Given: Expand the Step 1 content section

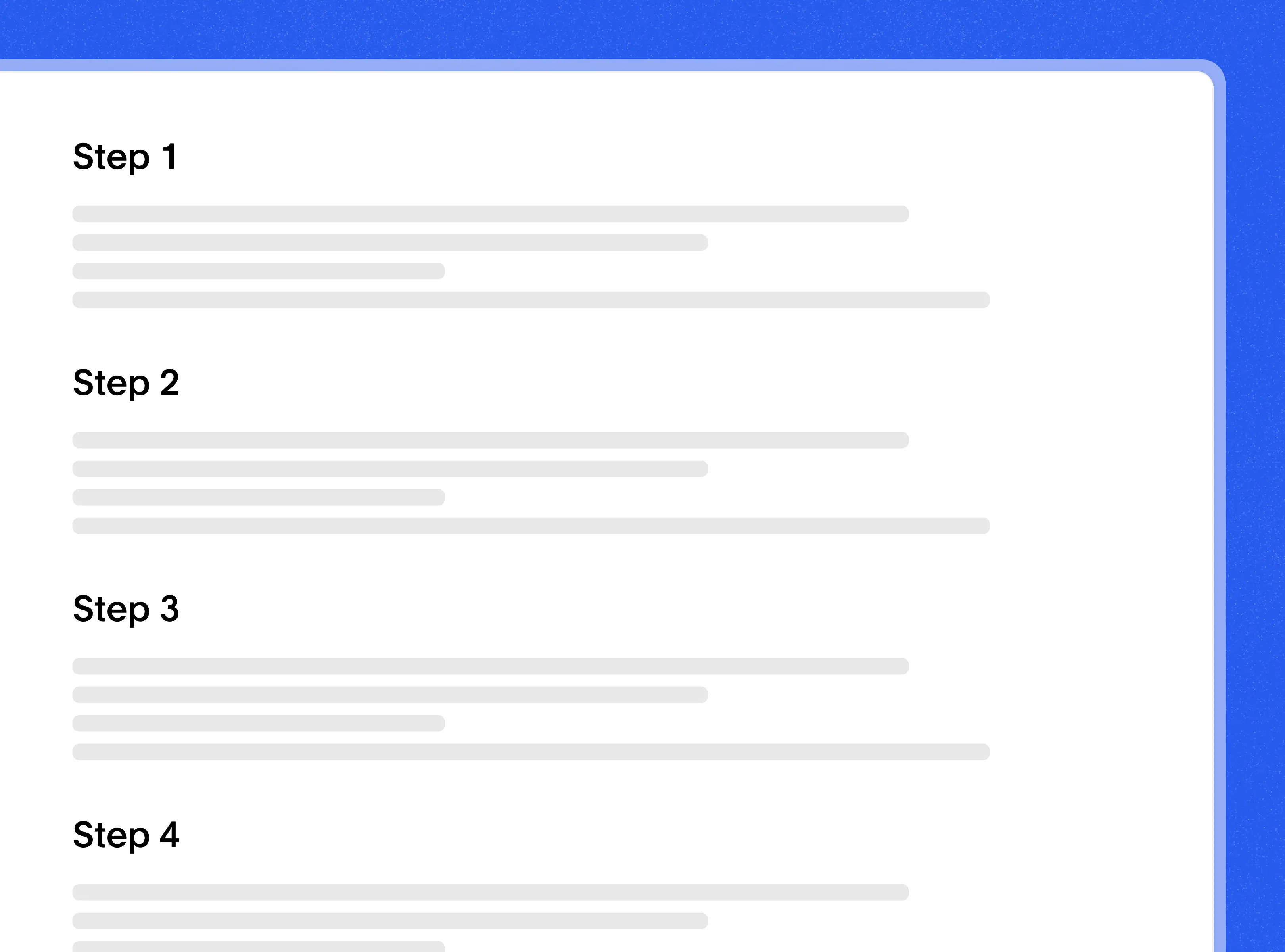Looking at the screenshot, I should pyautogui.click(x=125, y=155).
